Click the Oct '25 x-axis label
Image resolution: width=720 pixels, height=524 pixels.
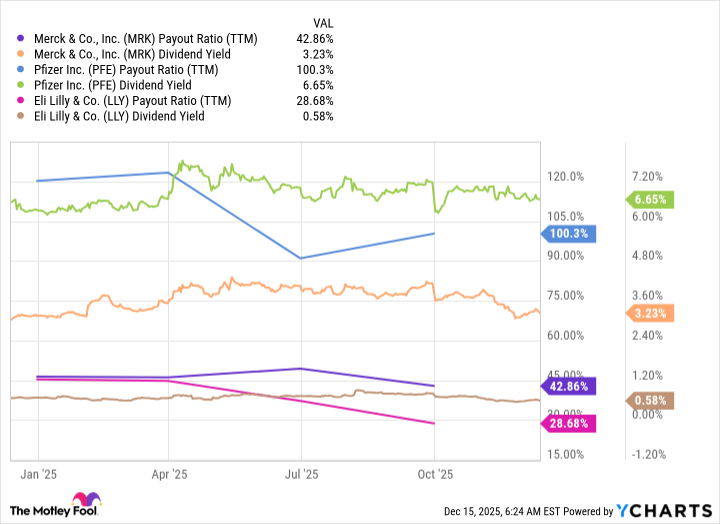point(435,474)
